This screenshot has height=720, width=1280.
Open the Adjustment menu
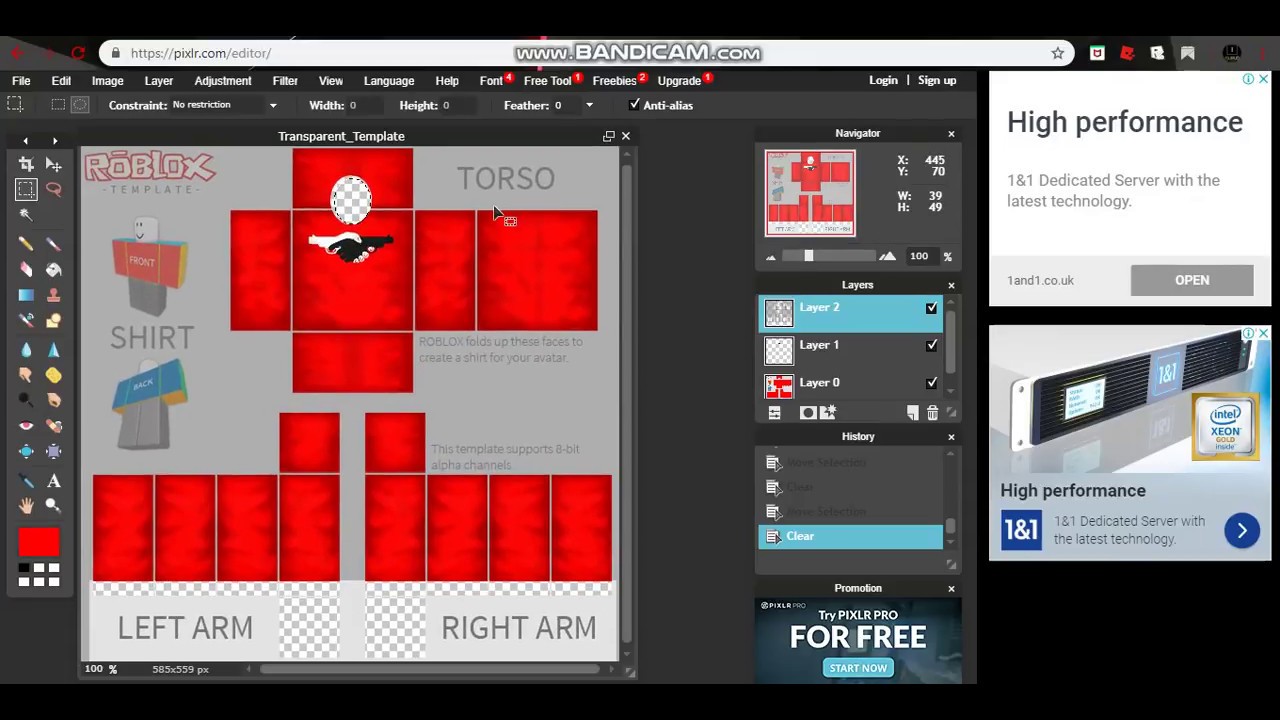tap(223, 81)
